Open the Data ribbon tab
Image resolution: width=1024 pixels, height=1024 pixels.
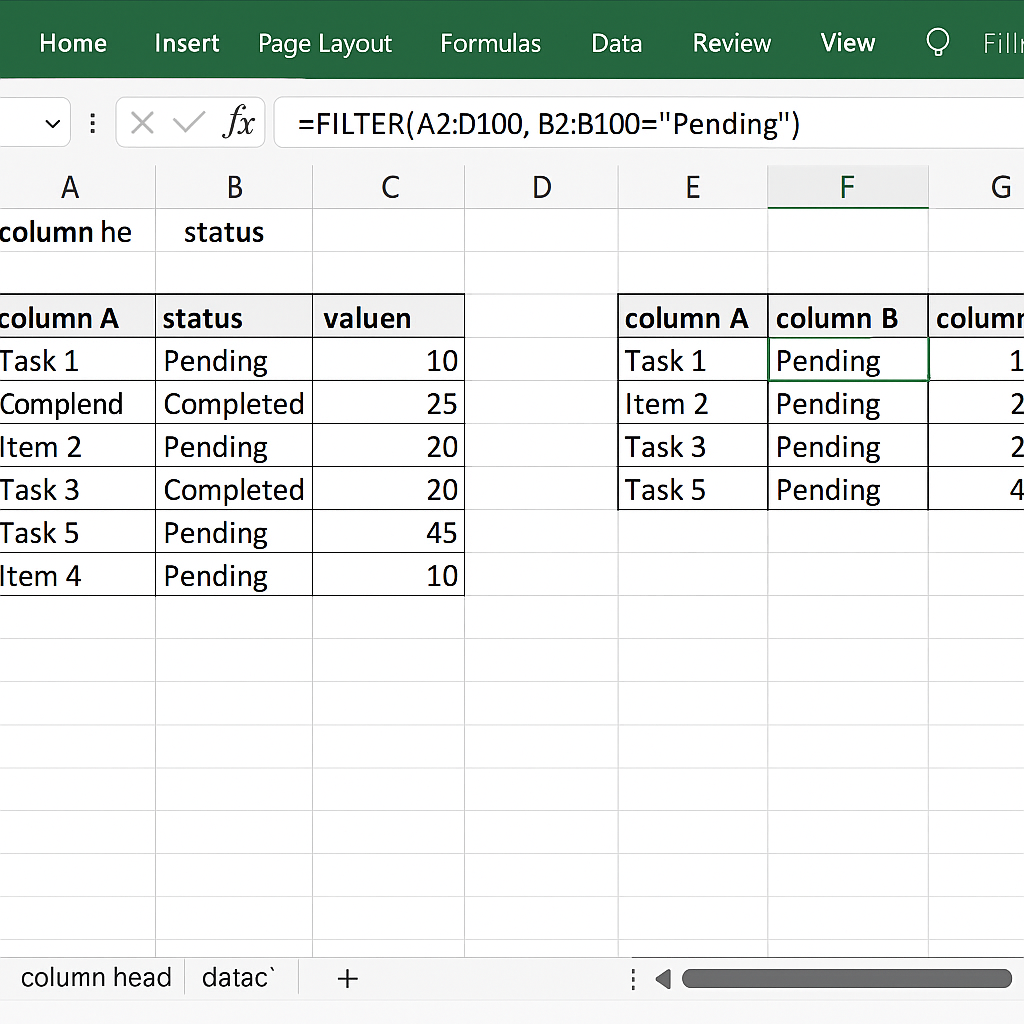[x=616, y=43]
